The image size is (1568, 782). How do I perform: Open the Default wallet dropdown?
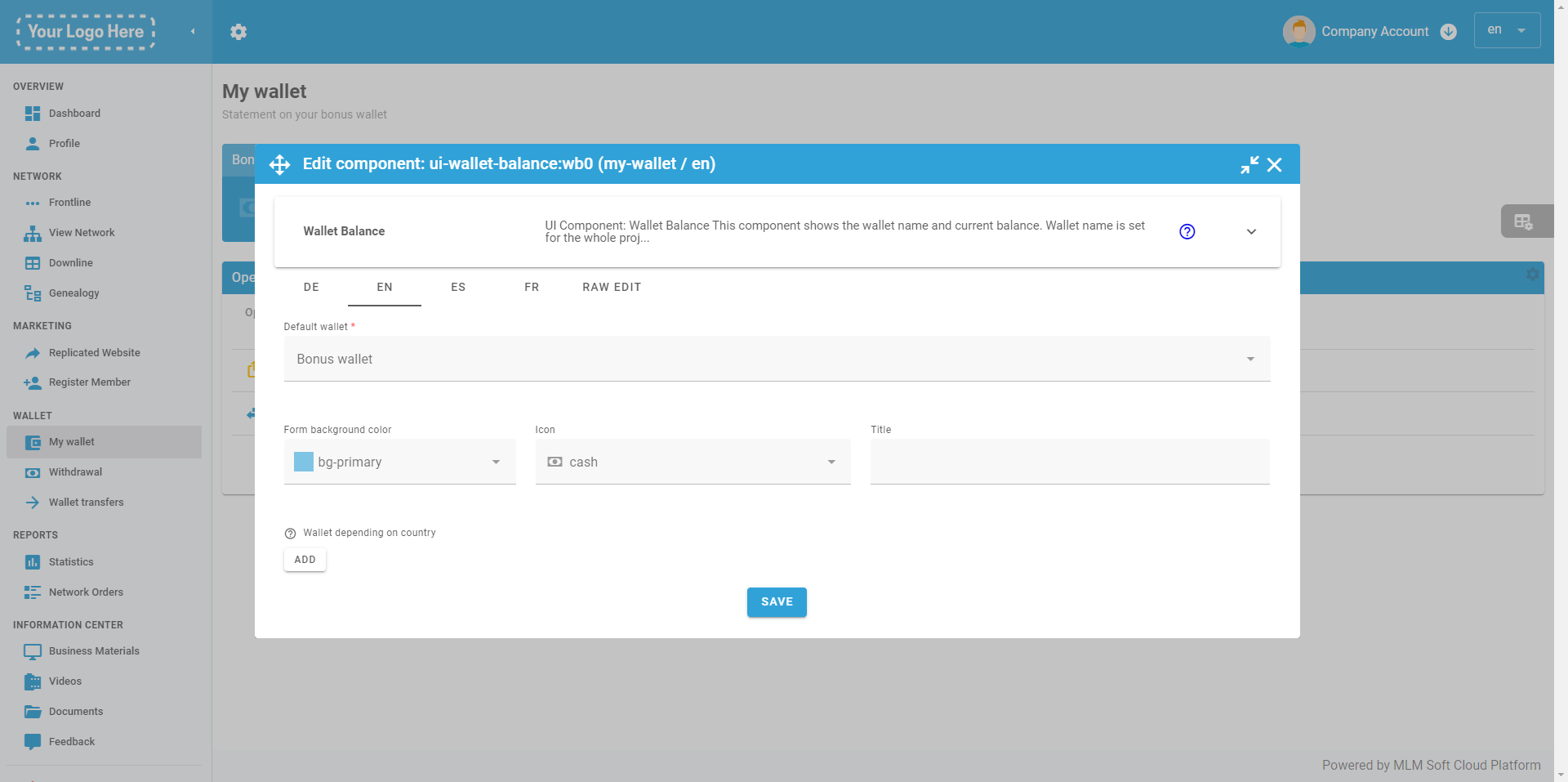pyautogui.click(x=776, y=360)
